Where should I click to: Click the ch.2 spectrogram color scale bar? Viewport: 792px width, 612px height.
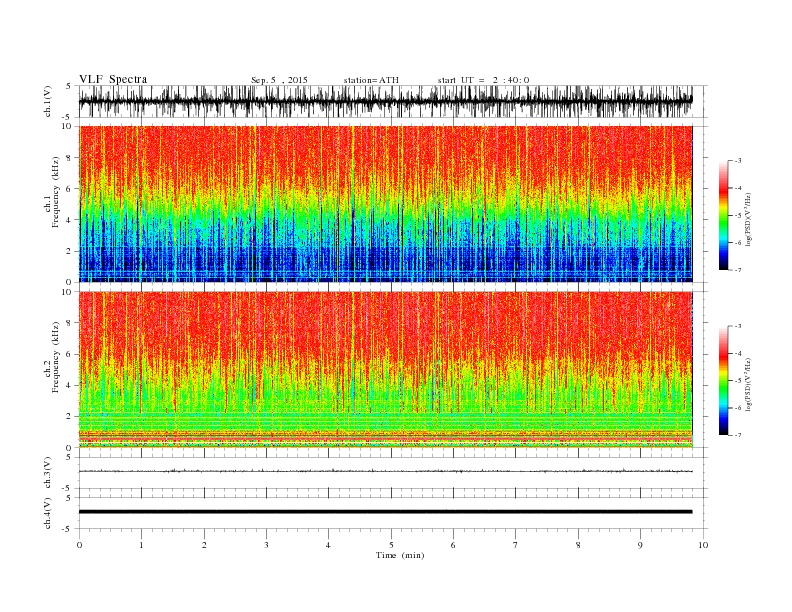(723, 380)
